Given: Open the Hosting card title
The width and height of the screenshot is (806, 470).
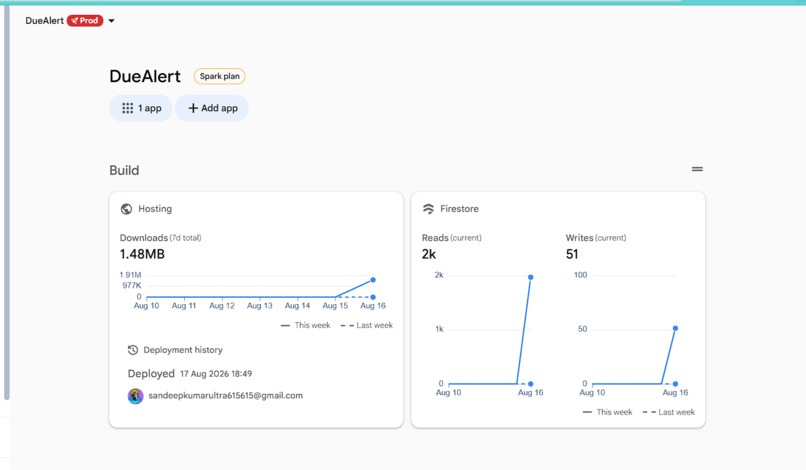Looking at the screenshot, I should pyautogui.click(x=155, y=209).
